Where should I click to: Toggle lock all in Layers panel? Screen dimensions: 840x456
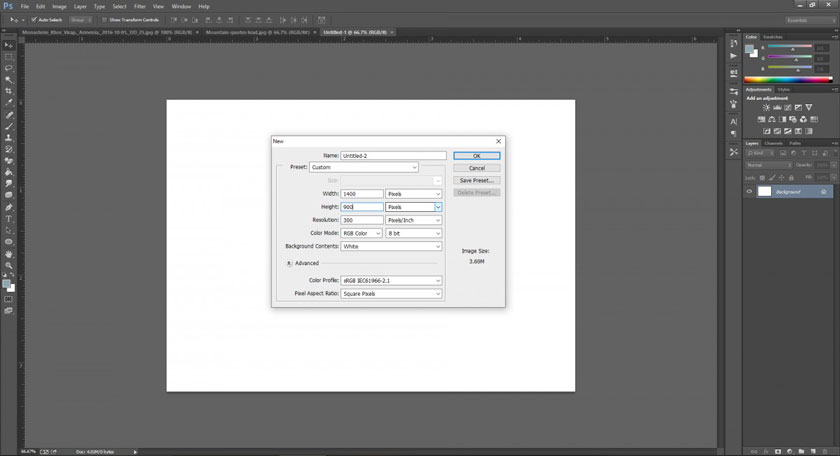791,178
